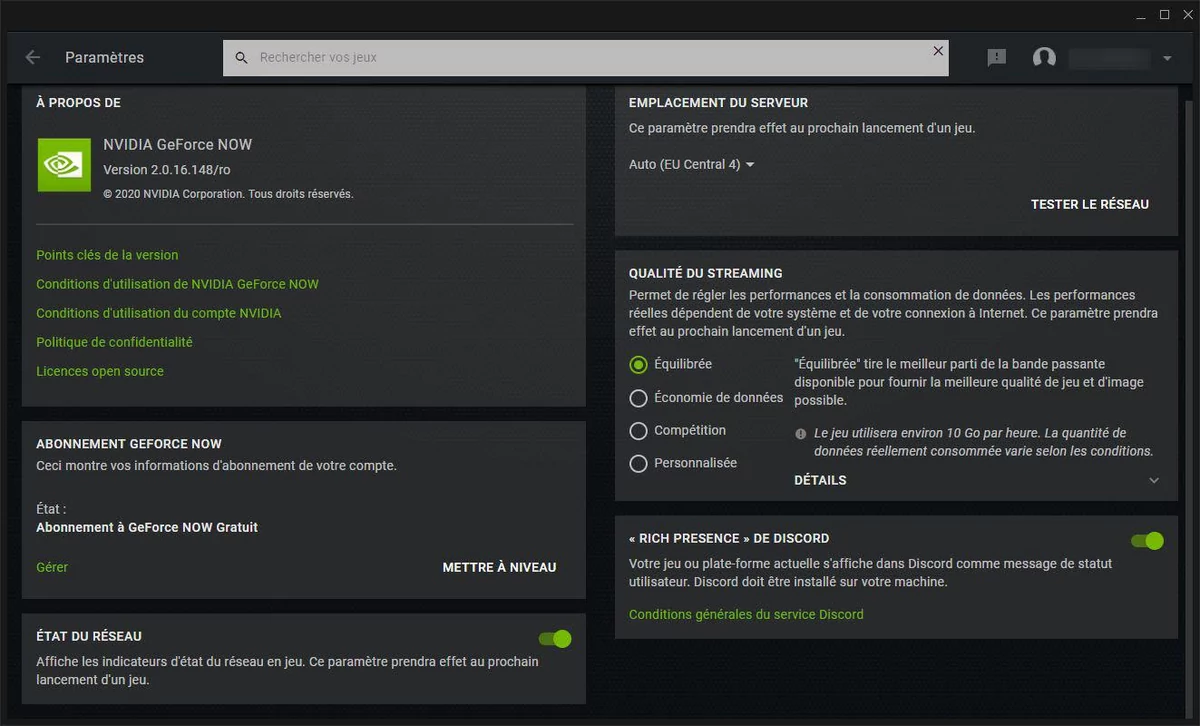Image resolution: width=1200 pixels, height=726 pixels.
Task: Select the Compétition streaming quality
Action: tap(638, 430)
